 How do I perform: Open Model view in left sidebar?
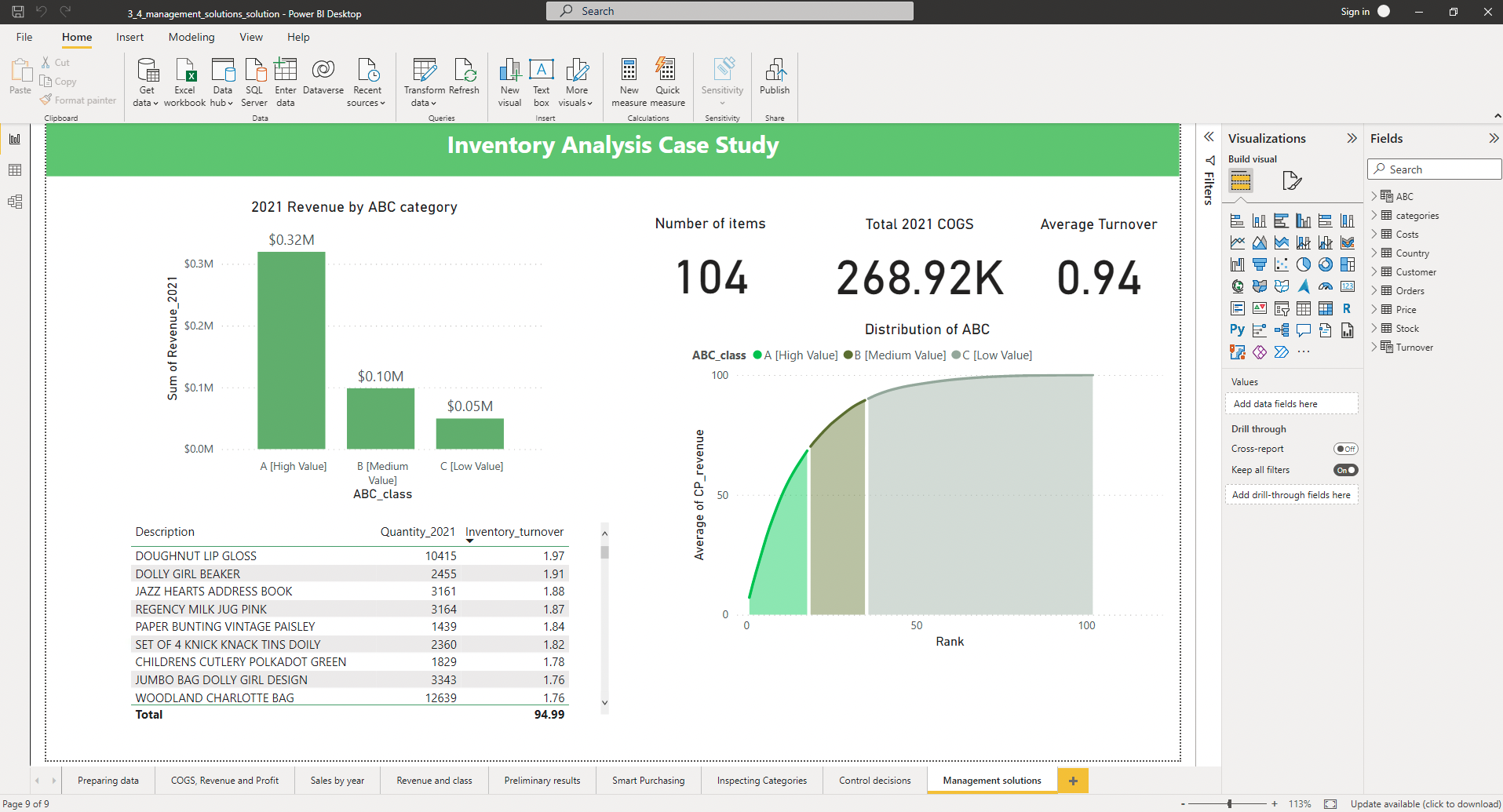[x=15, y=202]
